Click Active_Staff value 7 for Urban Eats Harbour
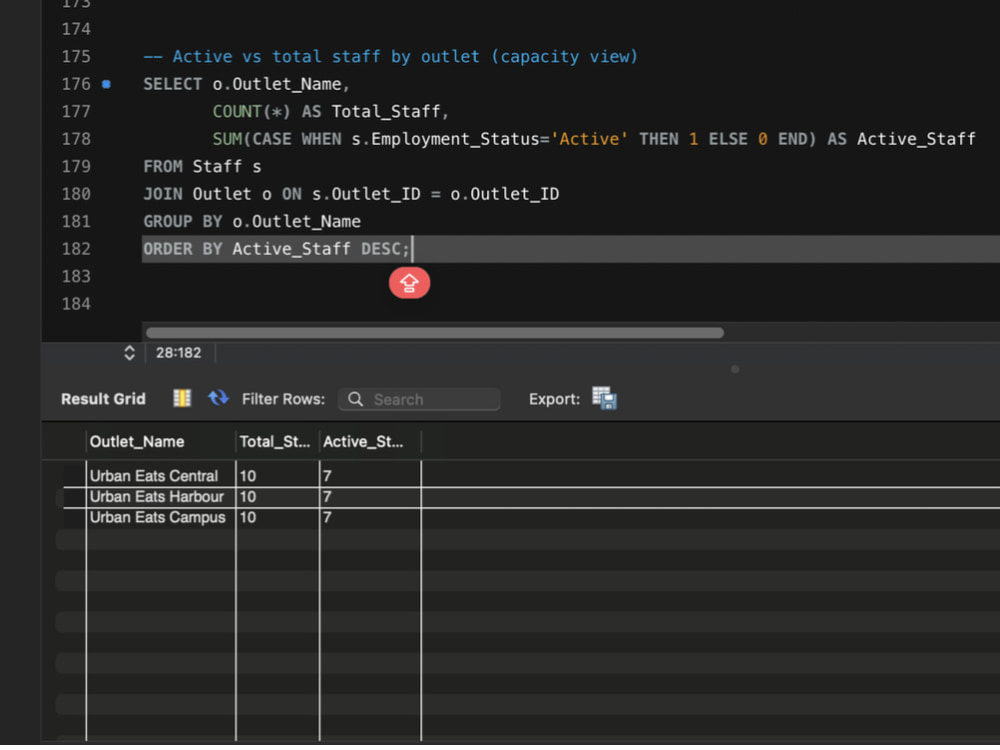 pos(370,497)
